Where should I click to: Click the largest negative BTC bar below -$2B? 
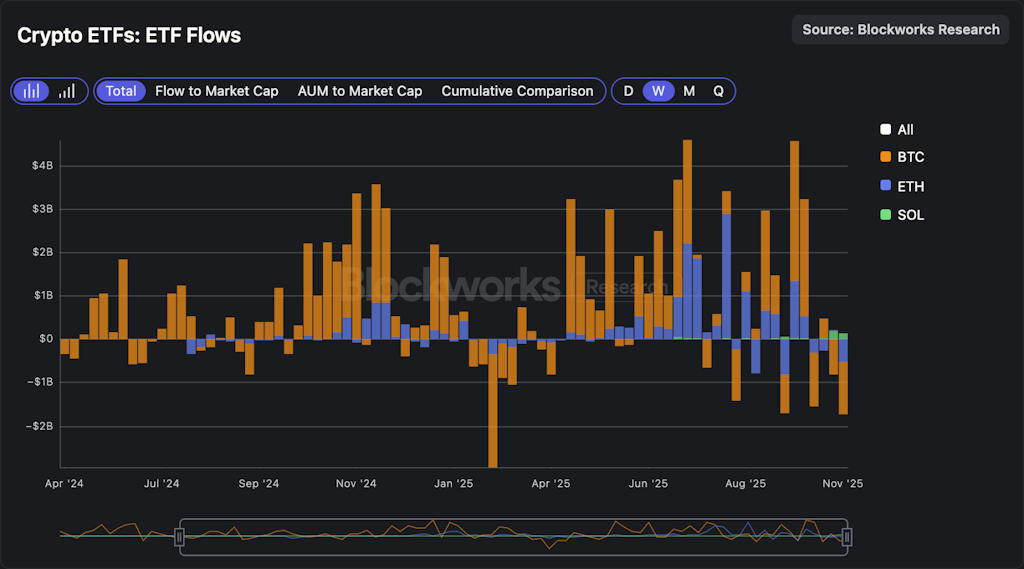point(493,420)
